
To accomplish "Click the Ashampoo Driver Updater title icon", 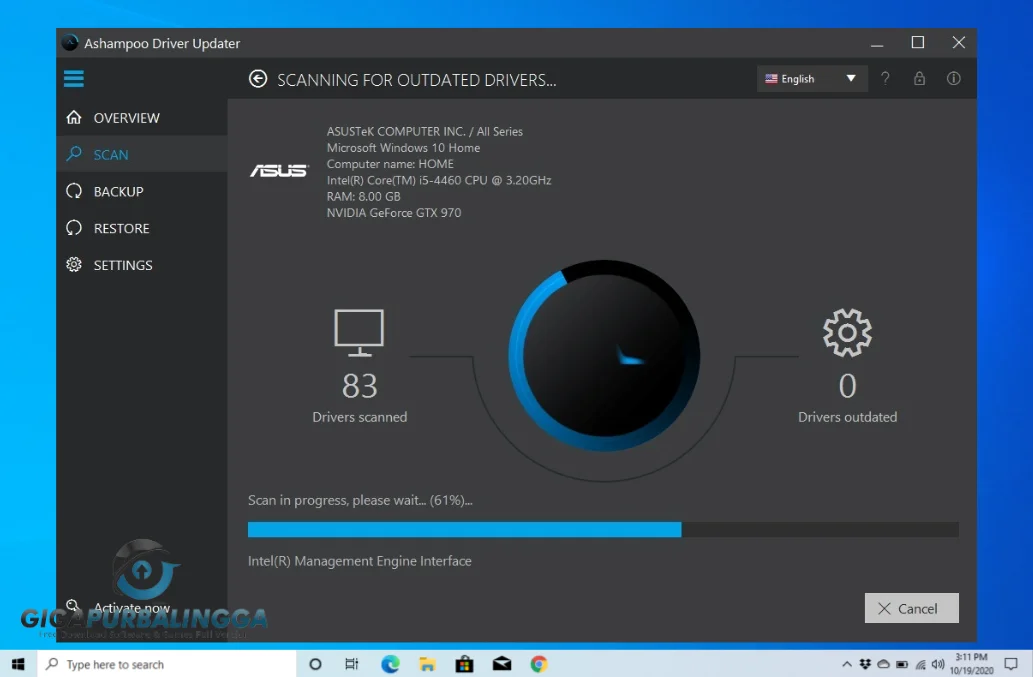I will point(70,43).
